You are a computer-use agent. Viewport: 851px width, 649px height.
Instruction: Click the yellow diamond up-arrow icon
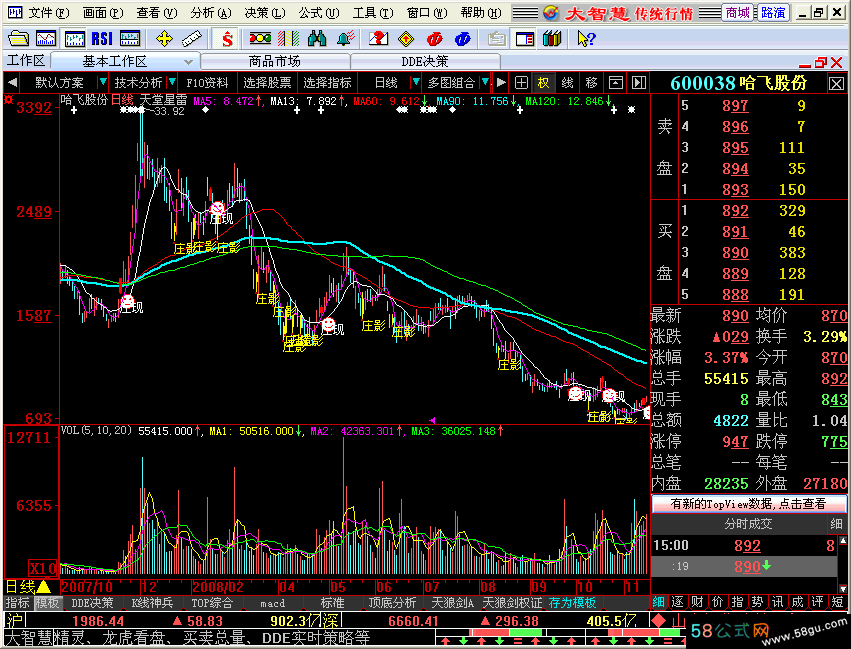(407, 39)
